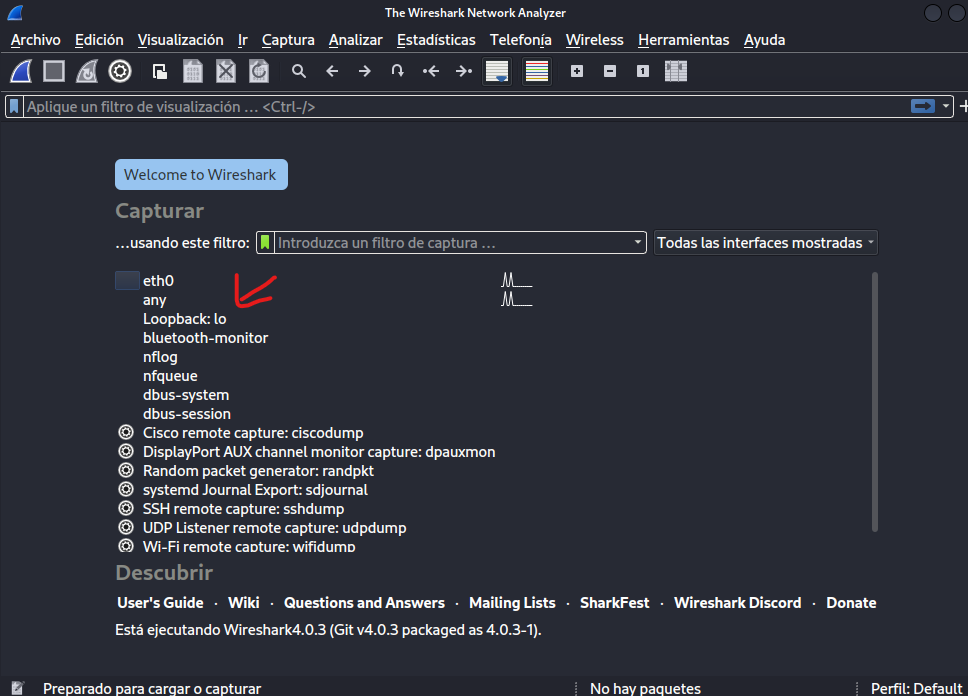Toggle packet colorization rules icon
Image resolution: width=968 pixels, height=696 pixels.
(x=536, y=71)
